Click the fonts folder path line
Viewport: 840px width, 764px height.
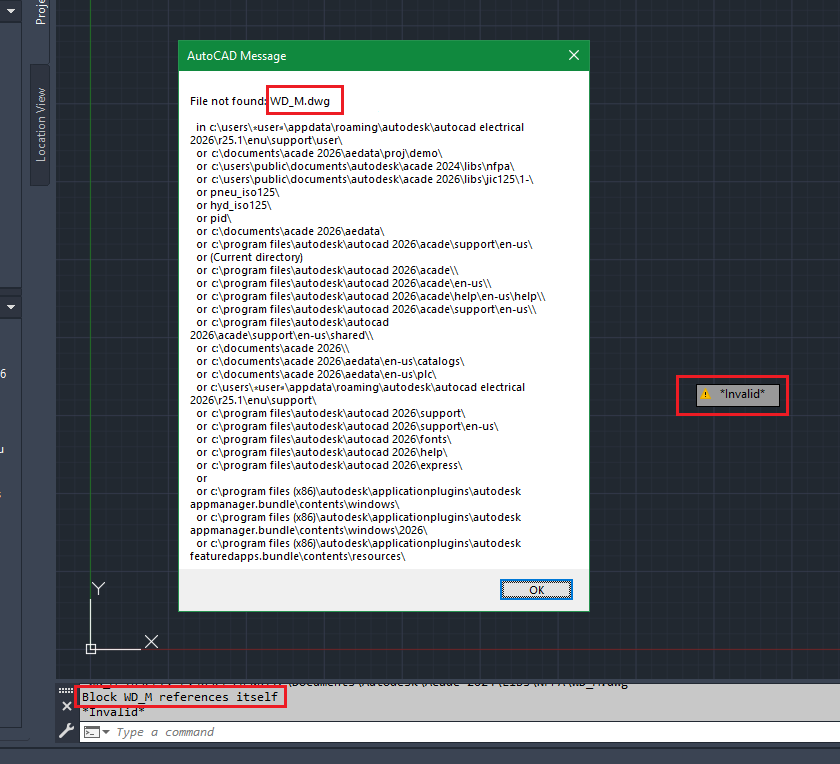(x=324, y=439)
